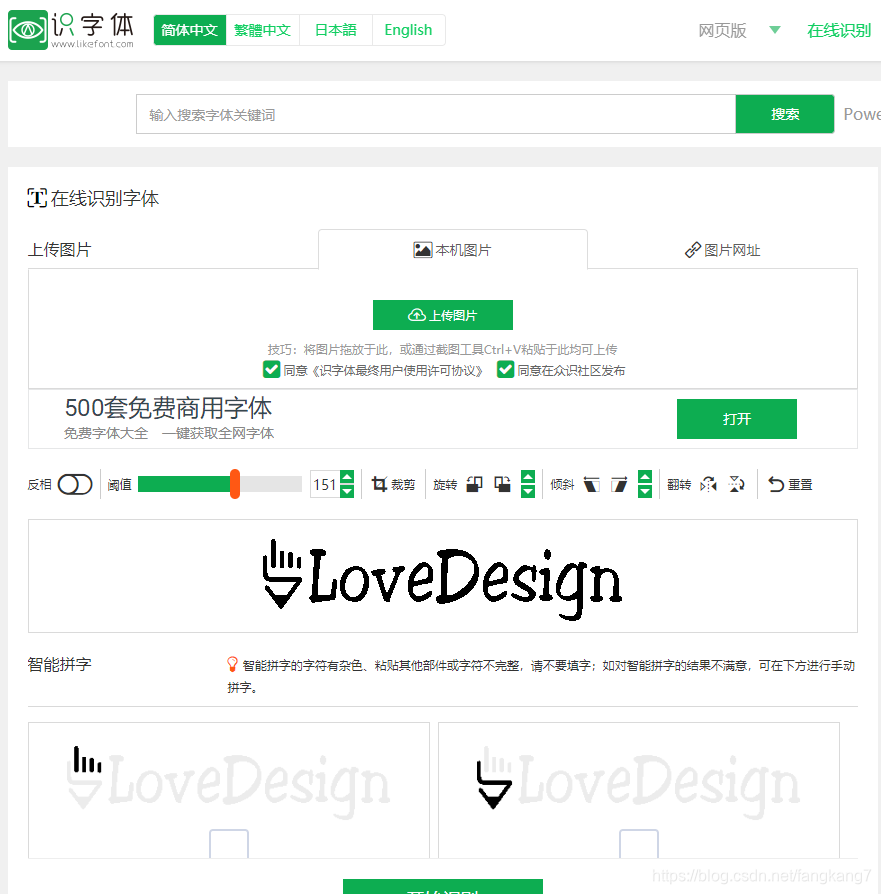
Task: Select the 裁剪 crop tool
Action: pyautogui.click(x=393, y=485)
